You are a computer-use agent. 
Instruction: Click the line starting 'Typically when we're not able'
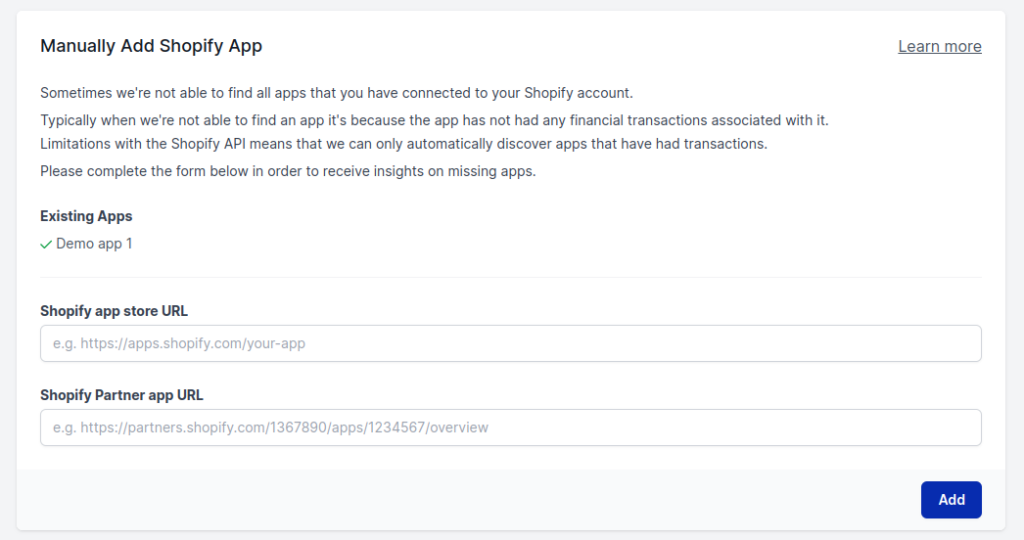434,120
